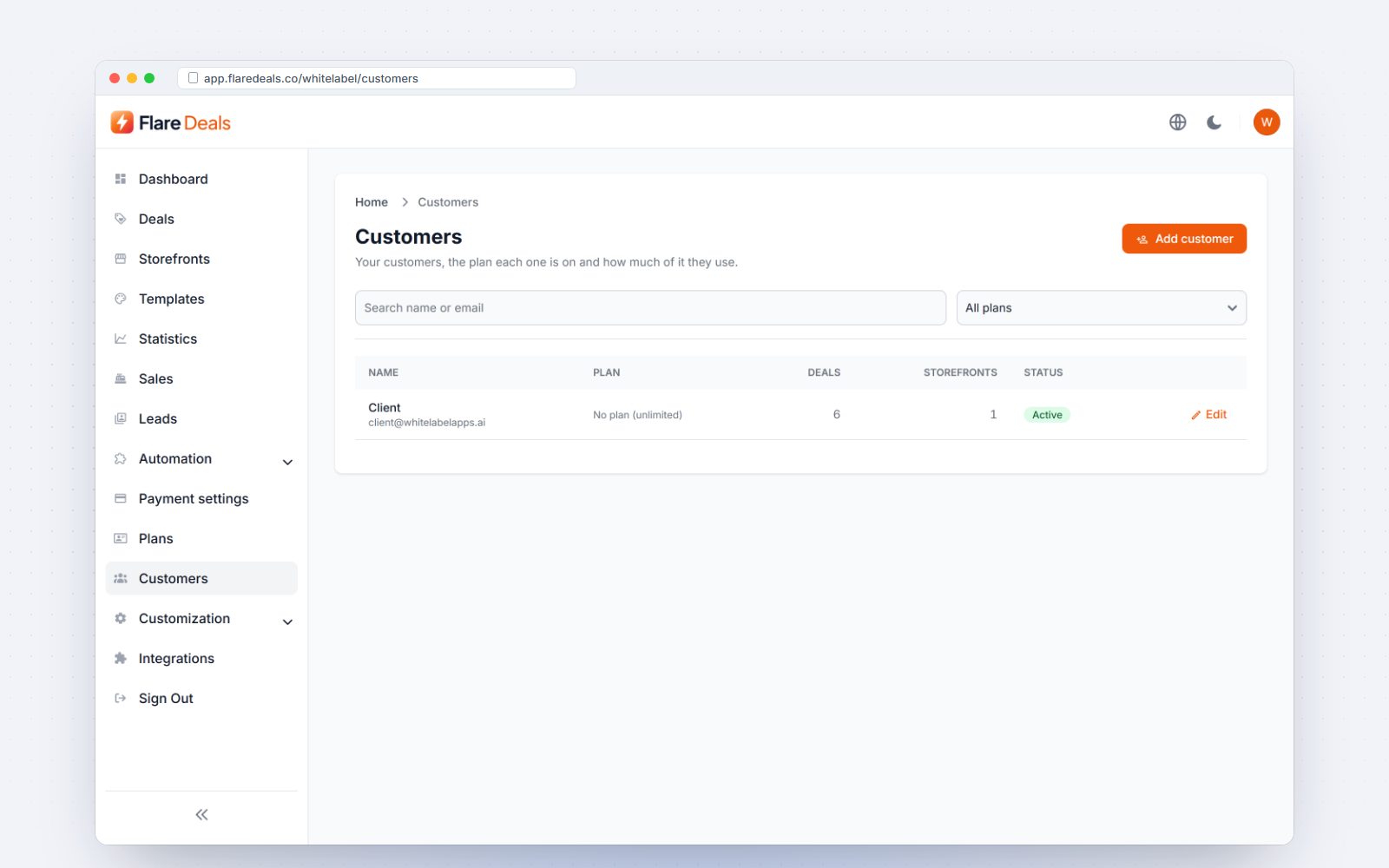Open the Automation menu item
Viewport: 1389px width, 868px height.
tap(201, 458)
